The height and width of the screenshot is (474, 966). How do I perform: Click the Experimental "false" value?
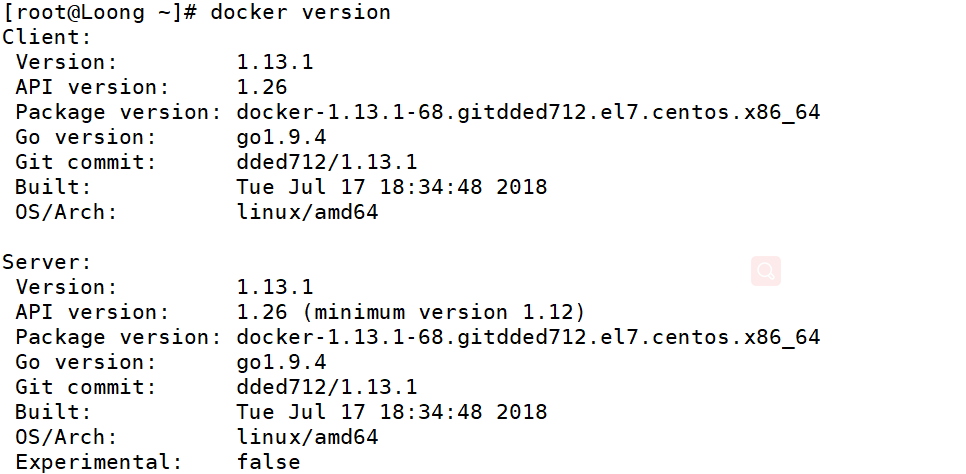[268, 462]
